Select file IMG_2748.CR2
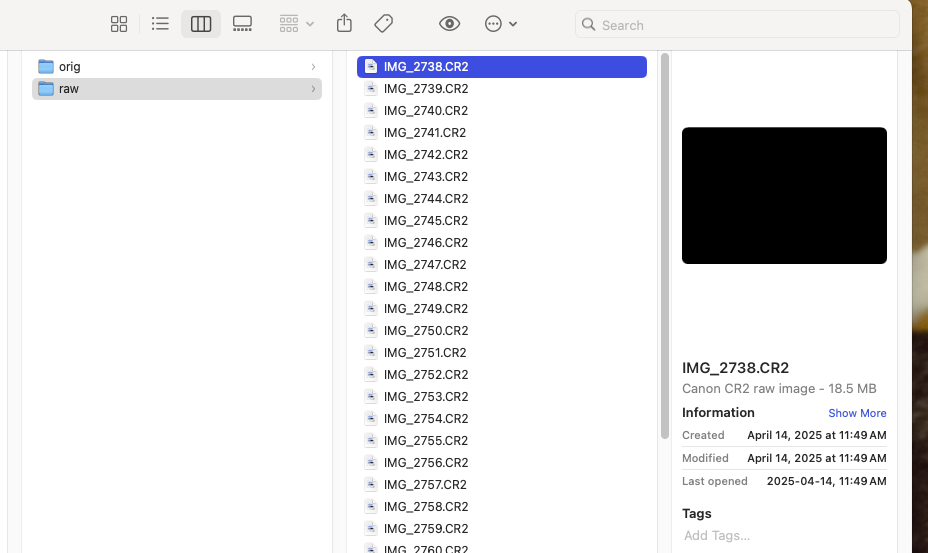This screenshot has height=553, width=928. (x=501, y=287)
